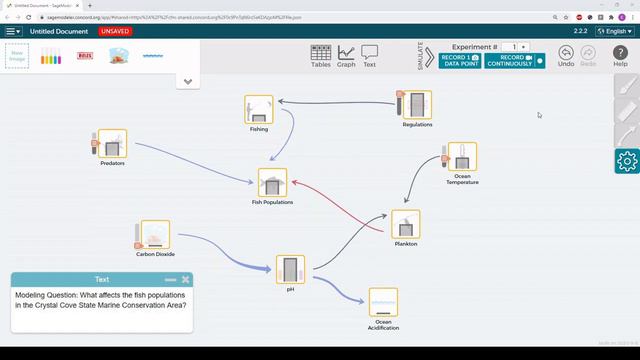
Task: Click the Redo button
Action: coord(588,56)
